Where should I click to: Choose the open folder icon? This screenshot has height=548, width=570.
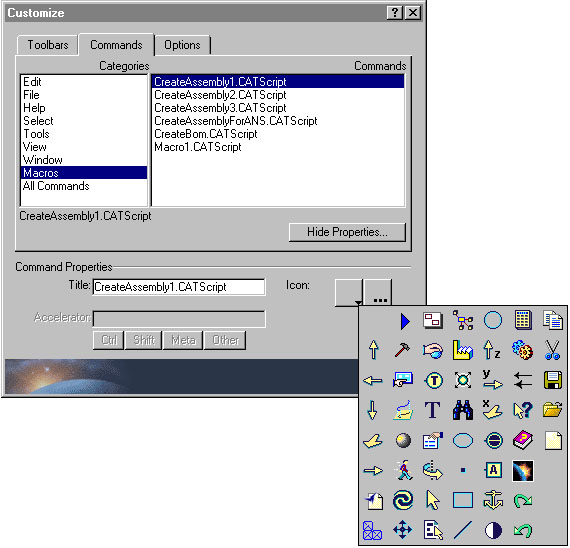point(553,410)
